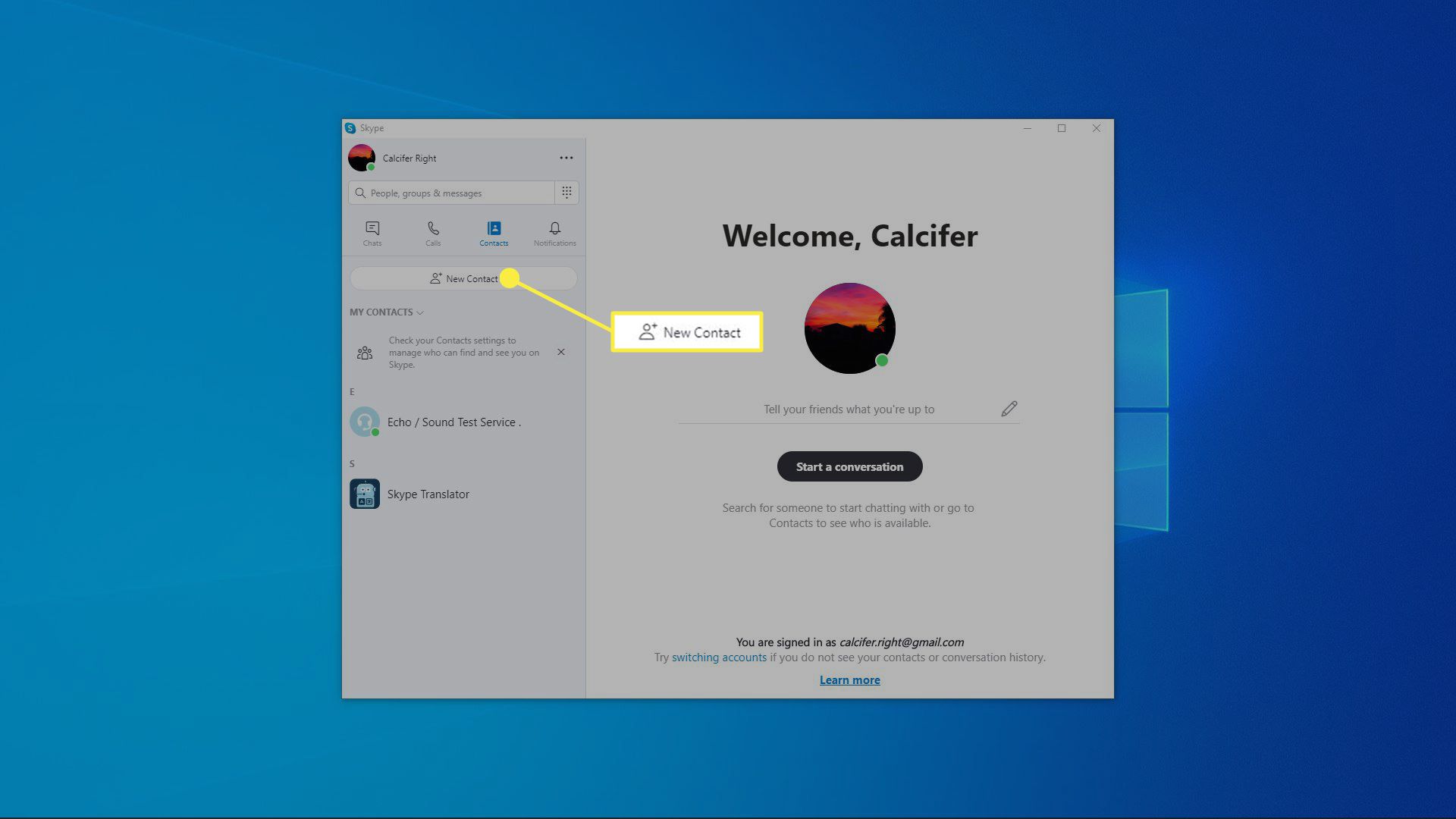Click the large welcome profile picture
This screenshot has height=819, width=1456.
(849, 328)
